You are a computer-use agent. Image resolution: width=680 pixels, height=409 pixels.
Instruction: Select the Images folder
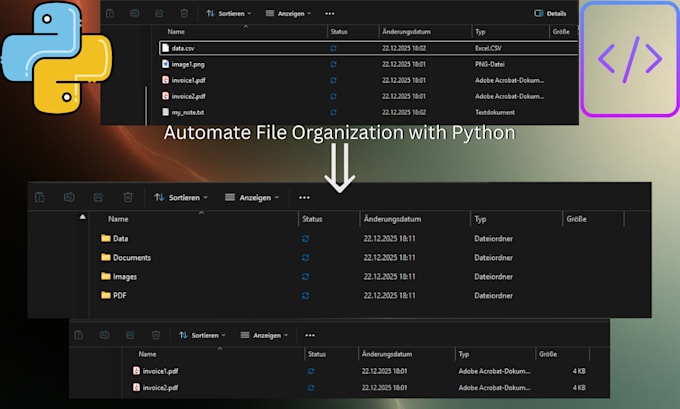[x=125, y=277]
